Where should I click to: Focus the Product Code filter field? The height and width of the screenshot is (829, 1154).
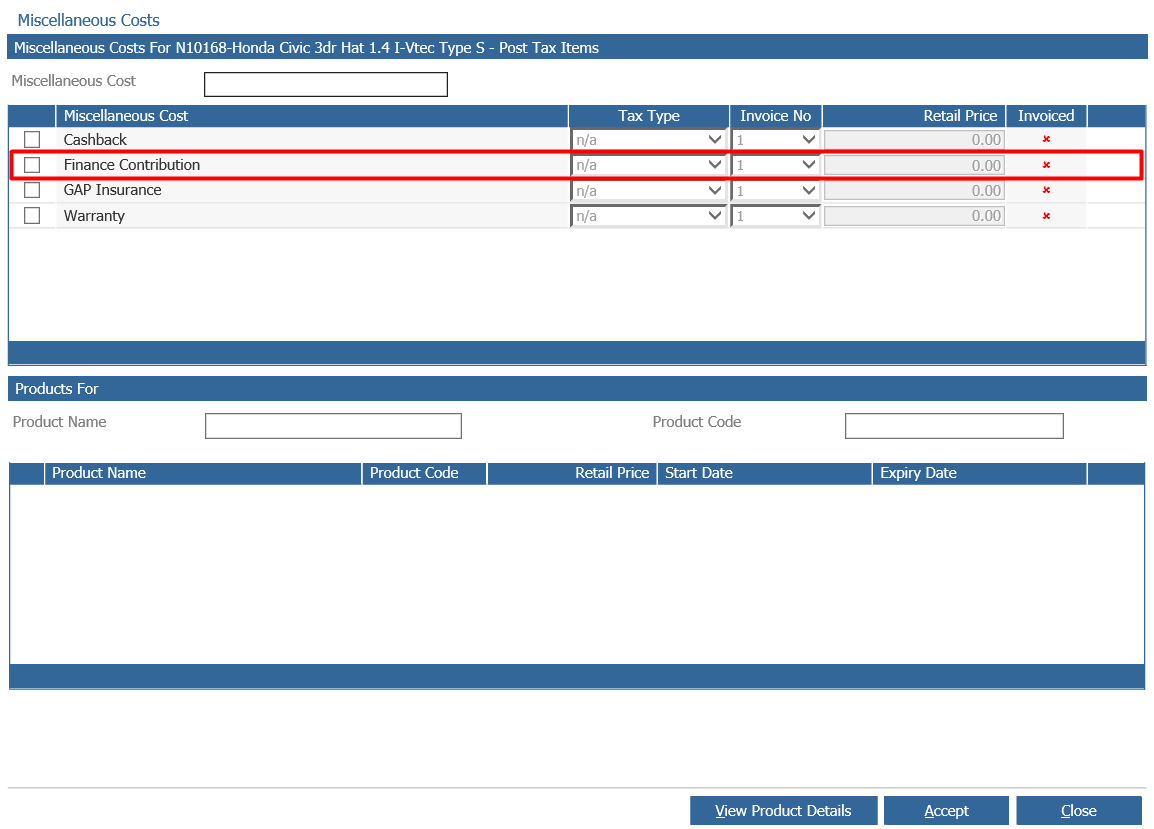click(x=955, y=426)
